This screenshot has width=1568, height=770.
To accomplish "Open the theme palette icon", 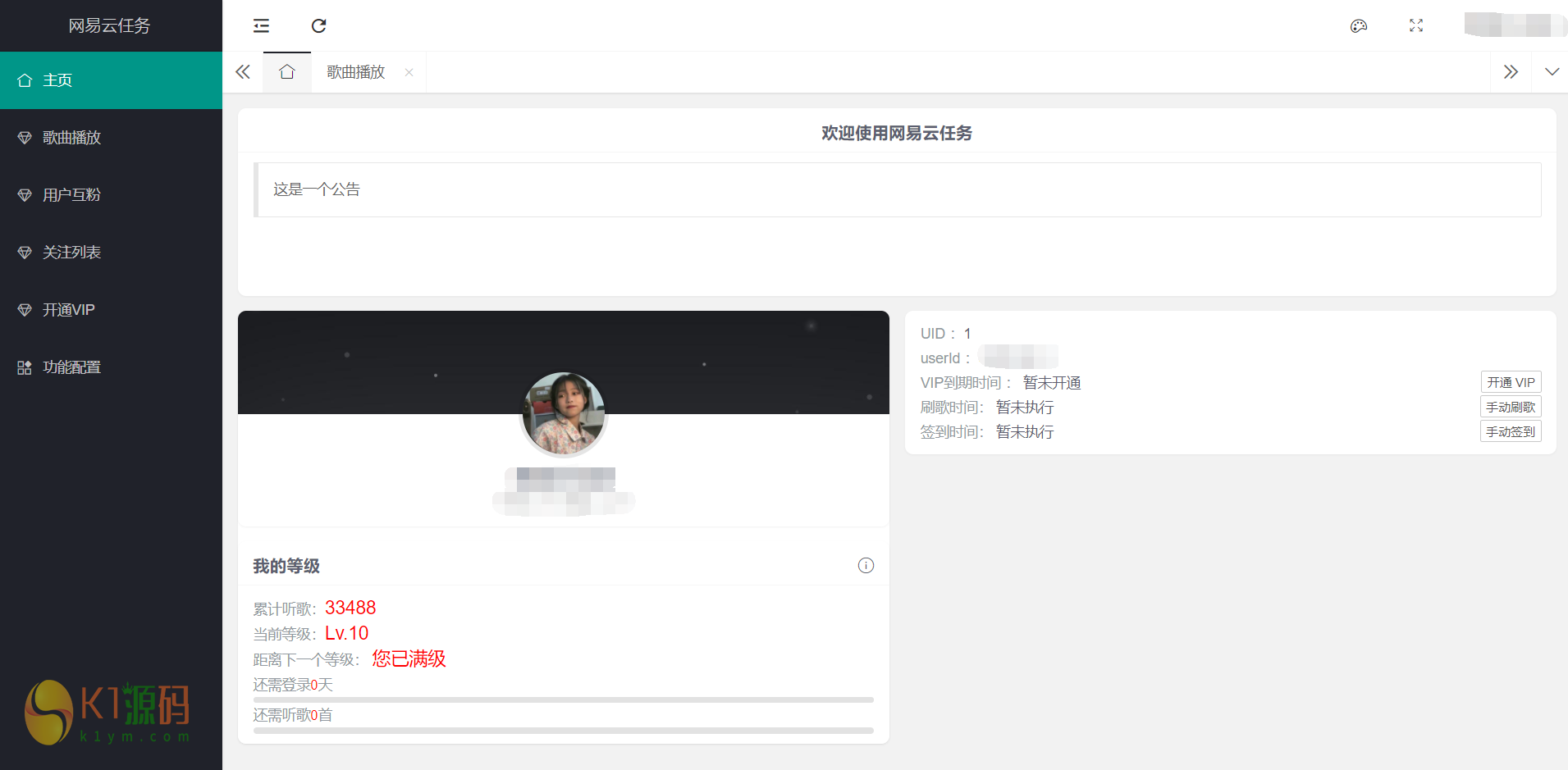I will pos(1359,26).
